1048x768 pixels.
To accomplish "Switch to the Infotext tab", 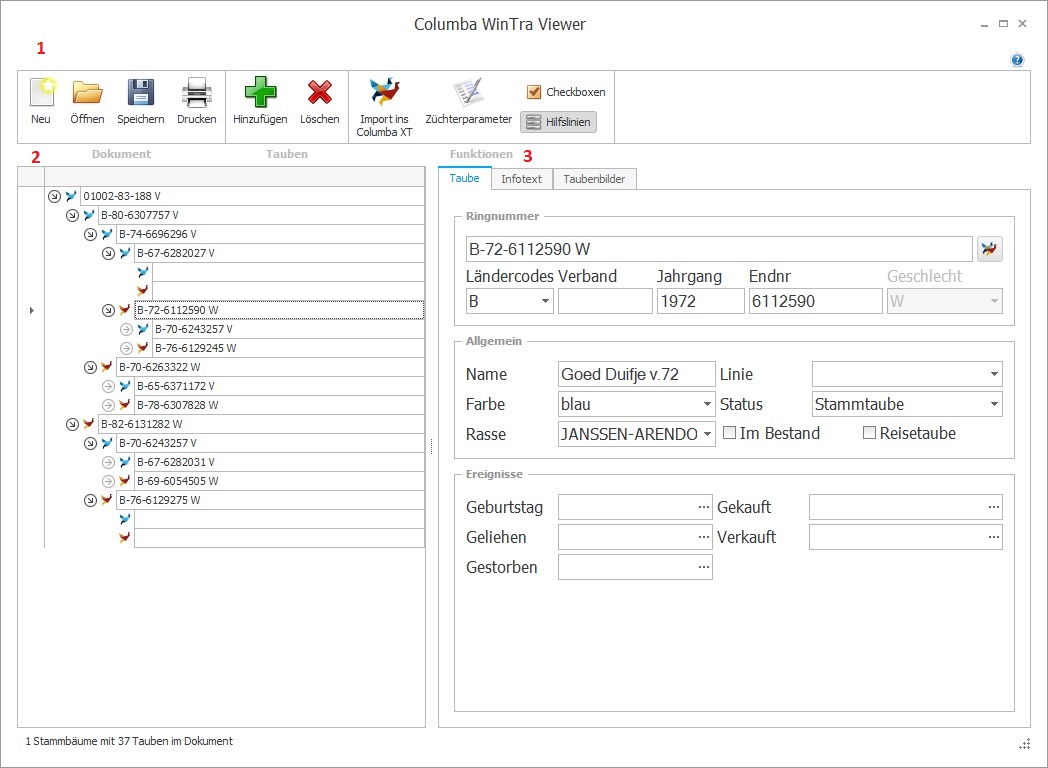I will tap(521, 179).
